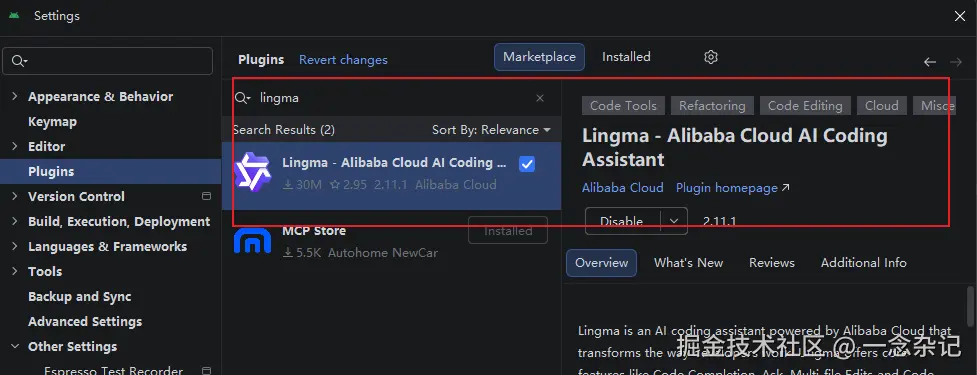Navigate back with the left arrow
The height and width of the screenshot is (375, 977).
[x=930, y=62]
